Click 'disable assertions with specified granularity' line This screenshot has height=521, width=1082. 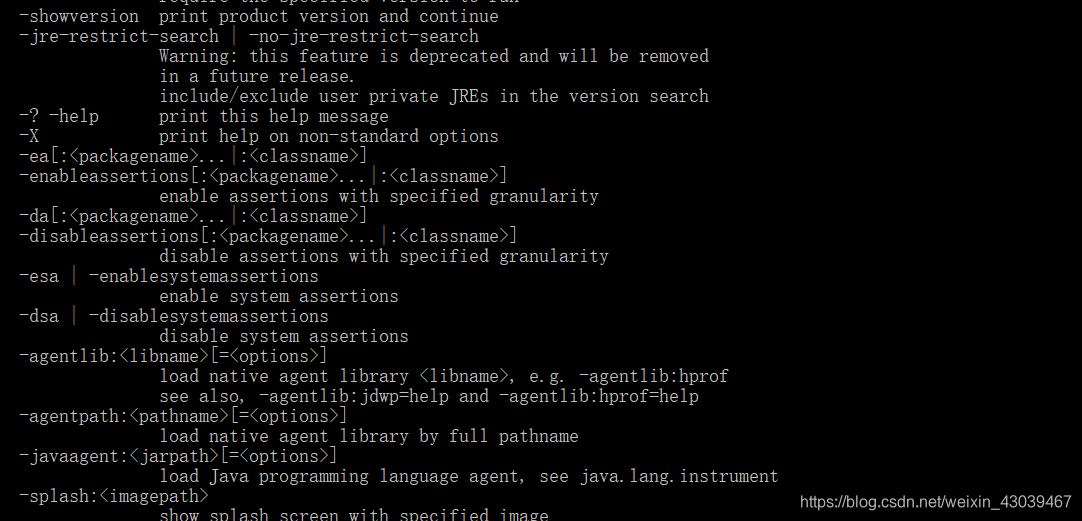384,256
